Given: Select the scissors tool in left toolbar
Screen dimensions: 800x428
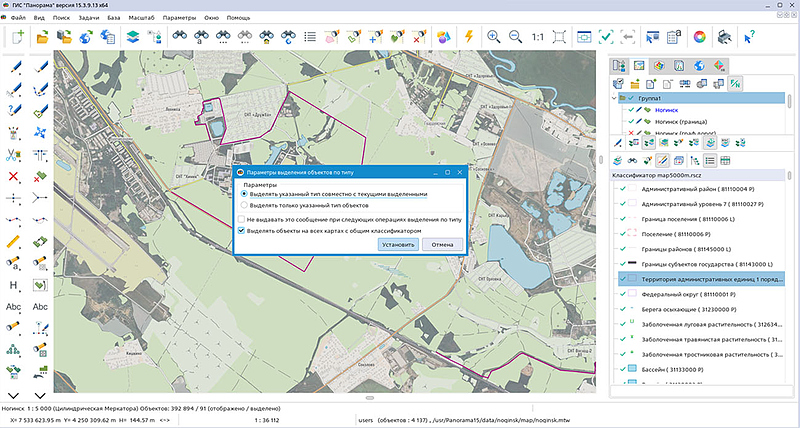Looking at the screenshot, I should click(x=14, y=155).
